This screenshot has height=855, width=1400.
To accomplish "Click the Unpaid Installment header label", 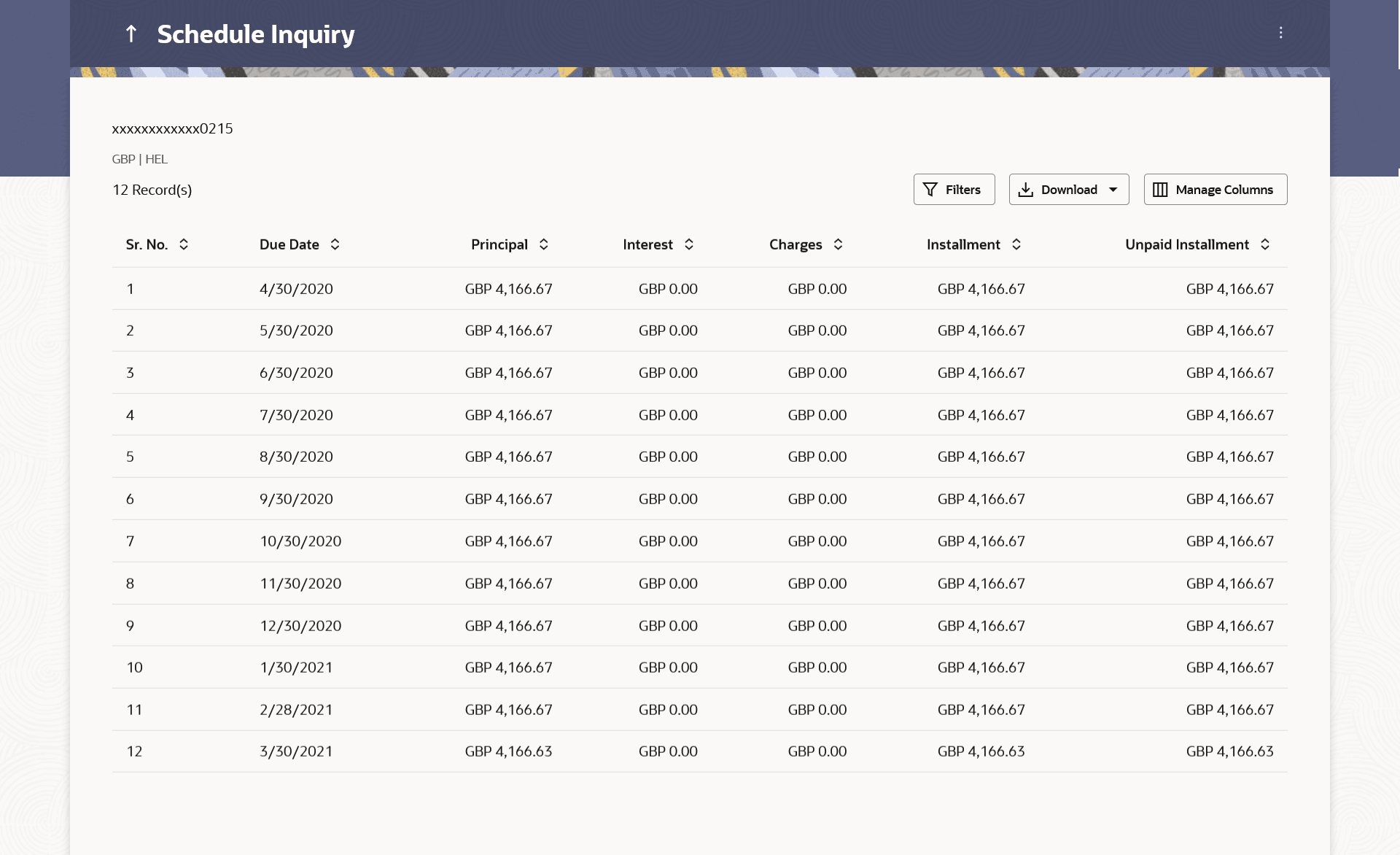I will point(1186,244).
